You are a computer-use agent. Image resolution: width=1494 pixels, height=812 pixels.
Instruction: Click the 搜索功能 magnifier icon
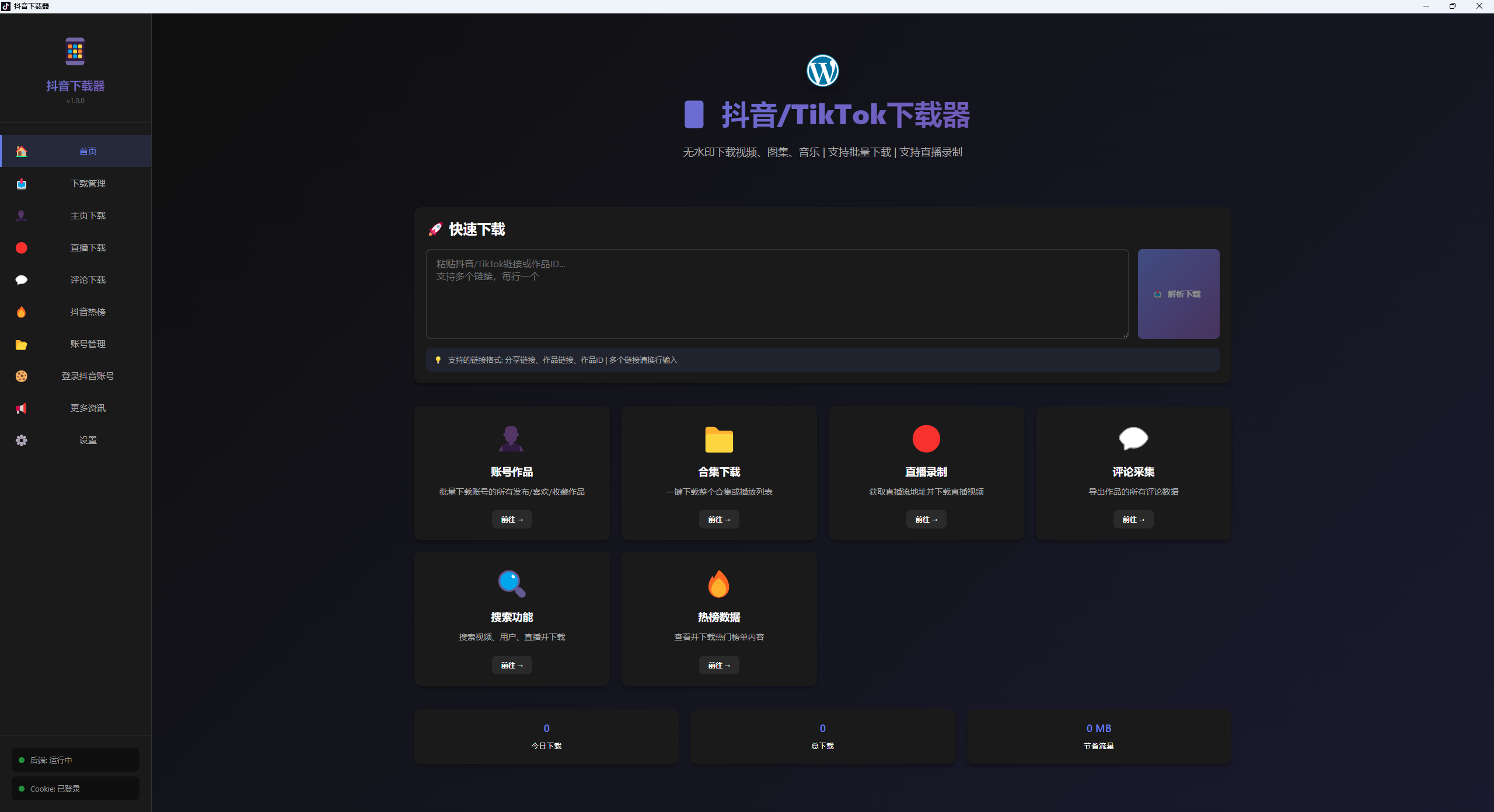pos(512,584)
